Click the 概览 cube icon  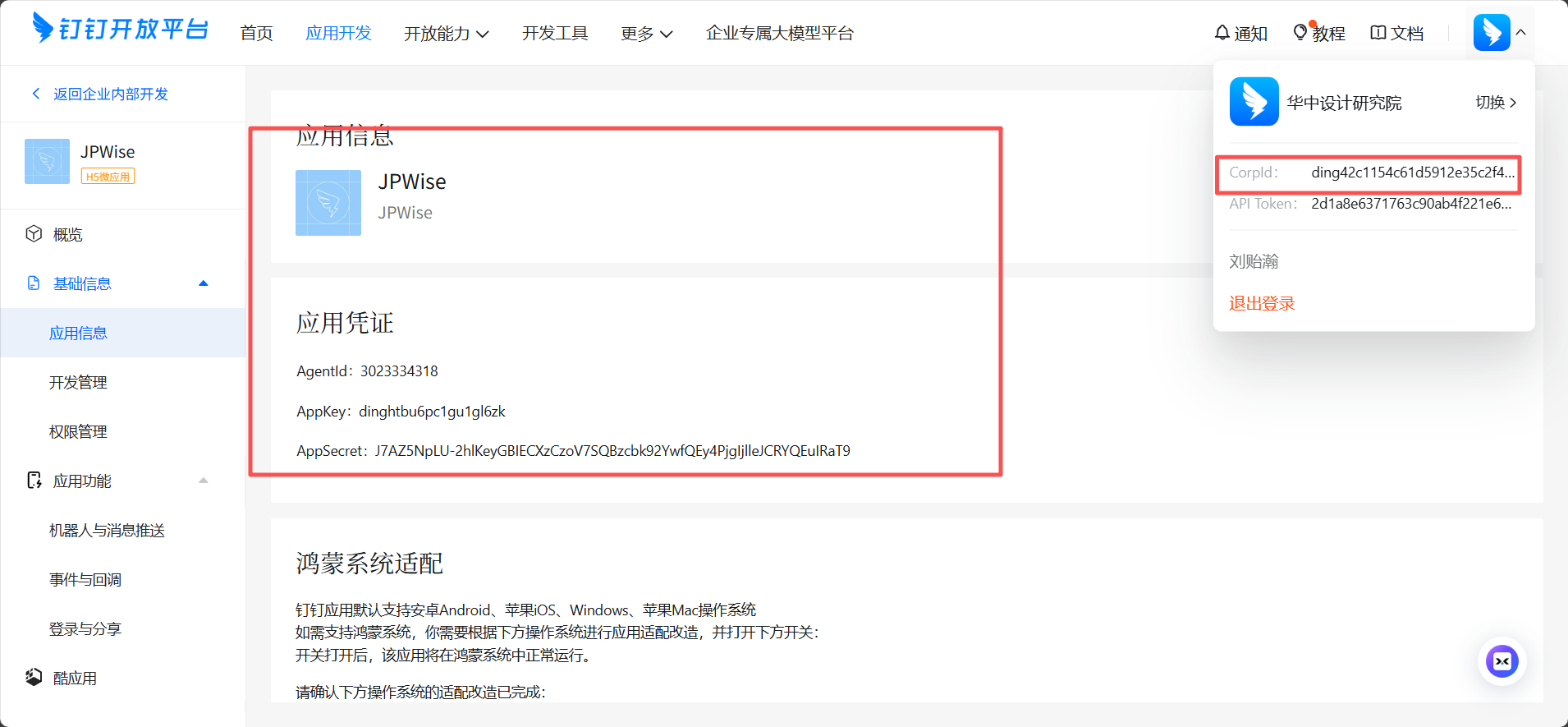[x=34, y=234]
